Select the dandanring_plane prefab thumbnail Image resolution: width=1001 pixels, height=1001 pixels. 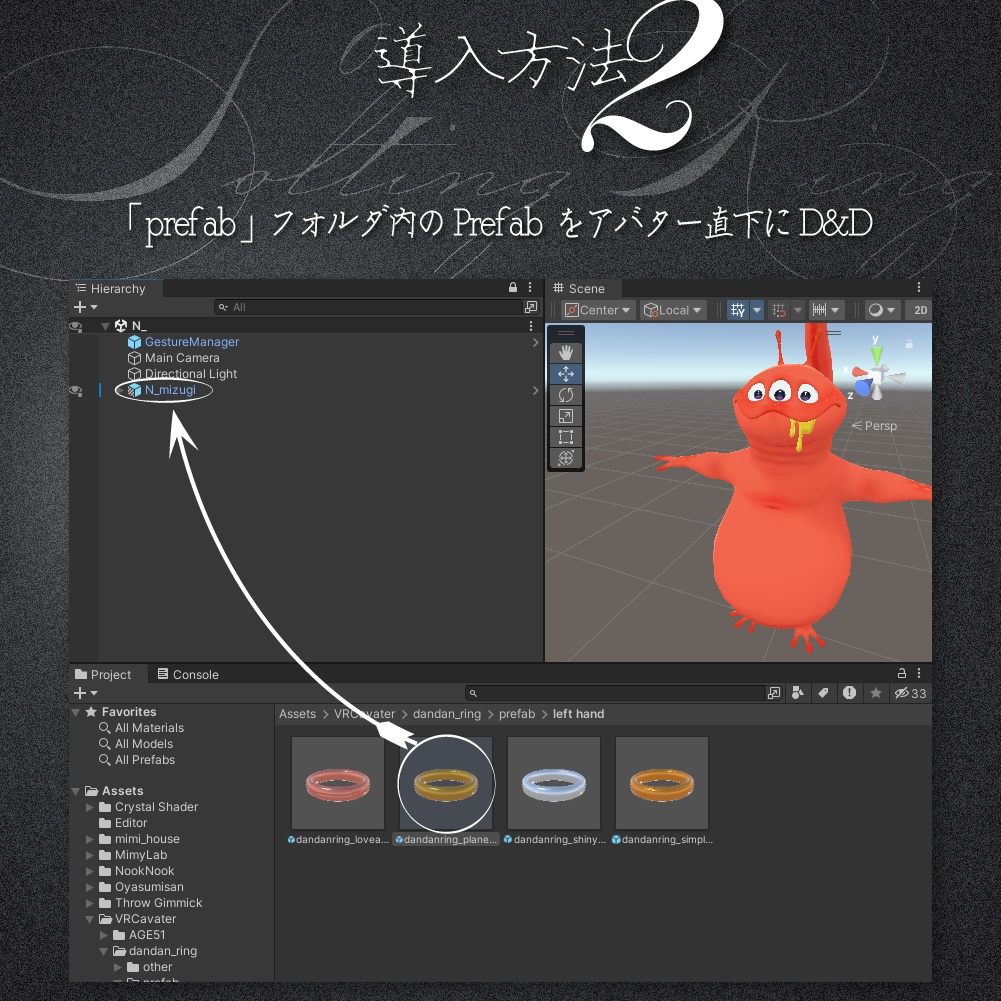(446, 783)
